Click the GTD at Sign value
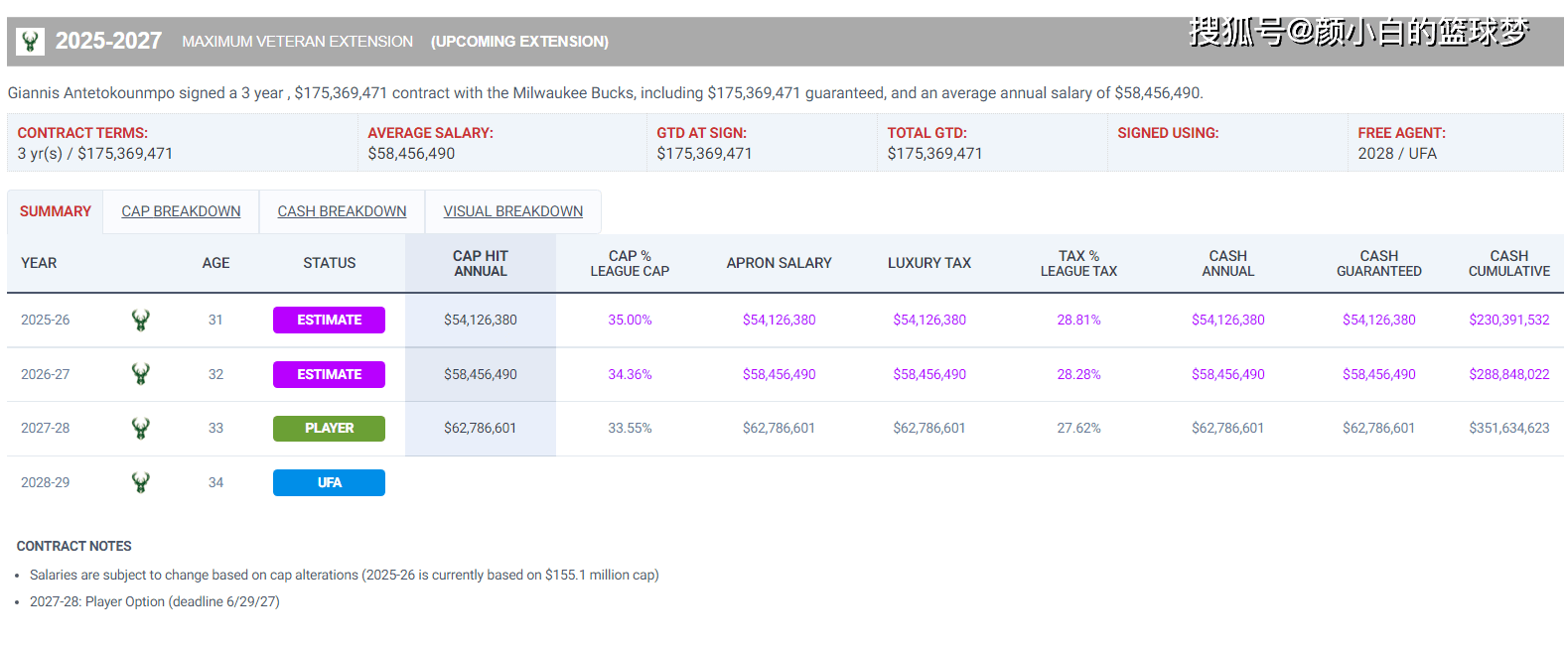 (x=704, y=154)
